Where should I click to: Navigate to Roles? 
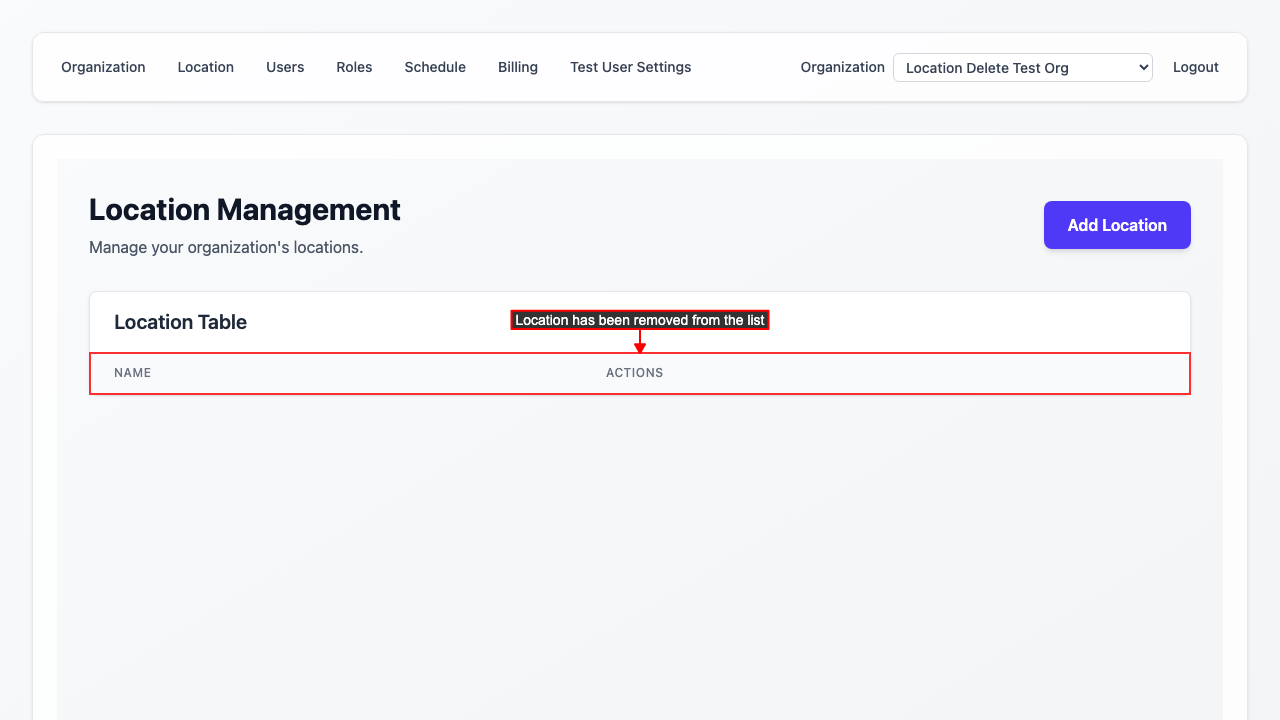354,67
